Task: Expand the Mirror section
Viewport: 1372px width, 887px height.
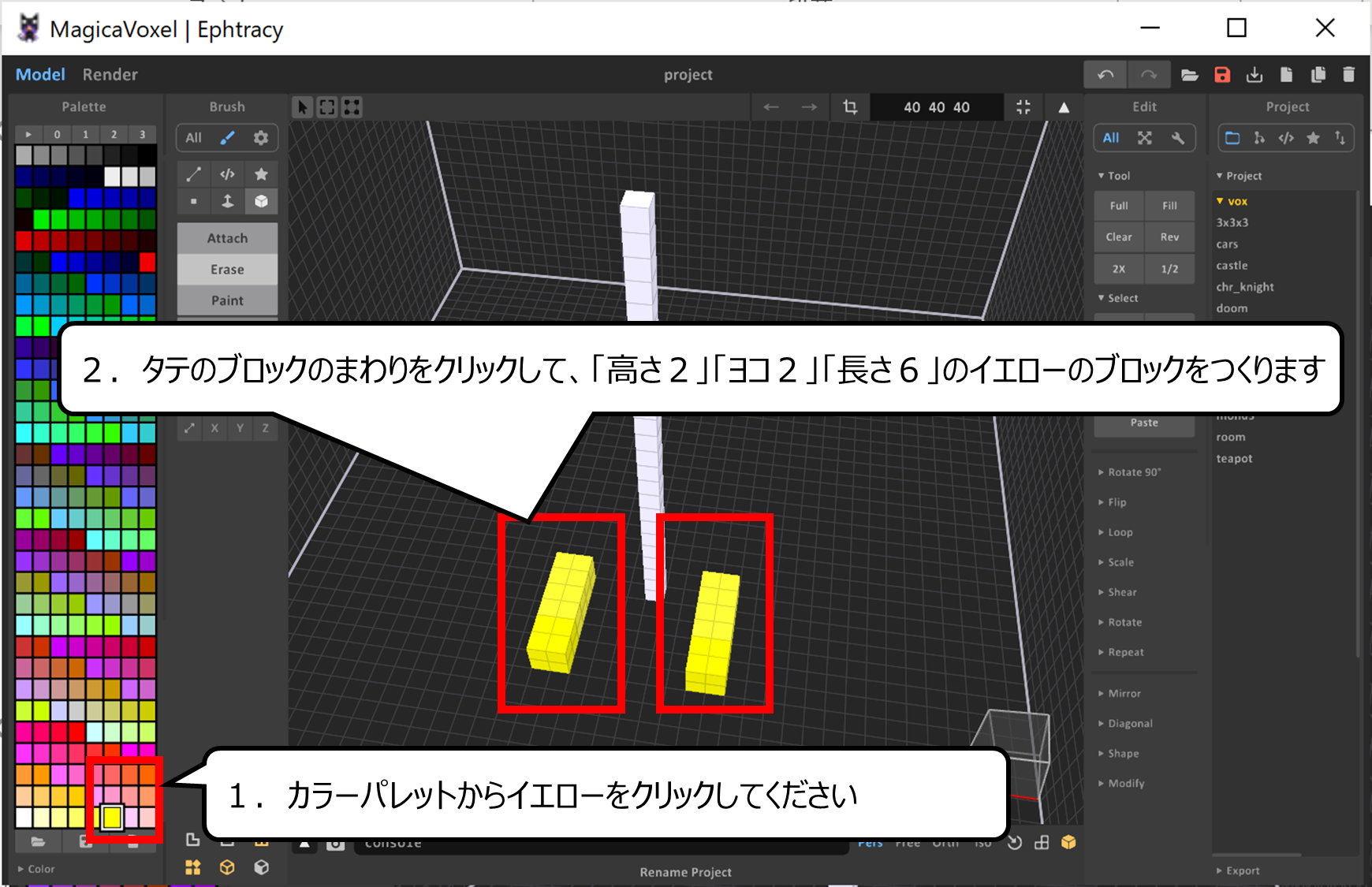Action: tap(1119, 694)
